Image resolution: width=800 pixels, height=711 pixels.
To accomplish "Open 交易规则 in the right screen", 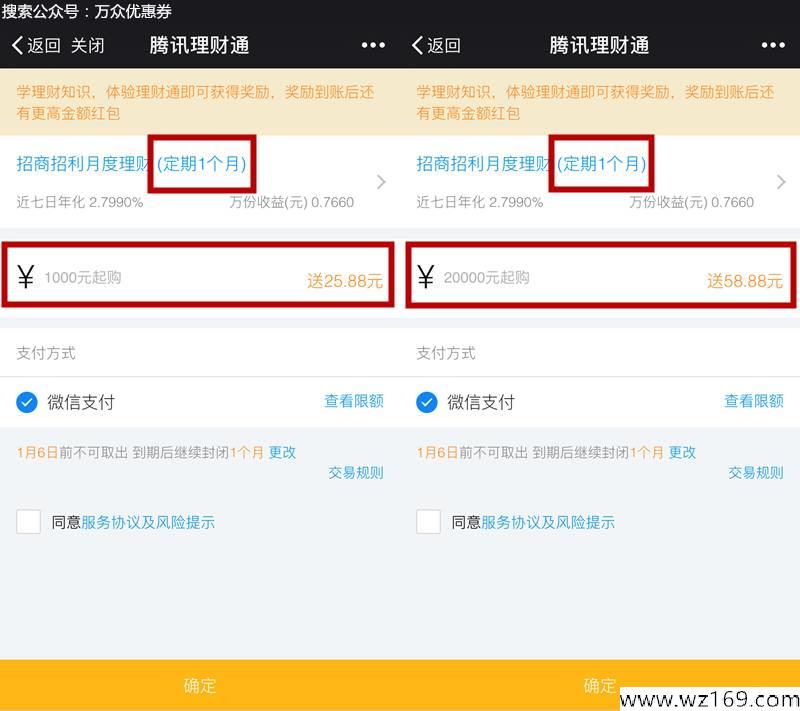I will (756, 473).
